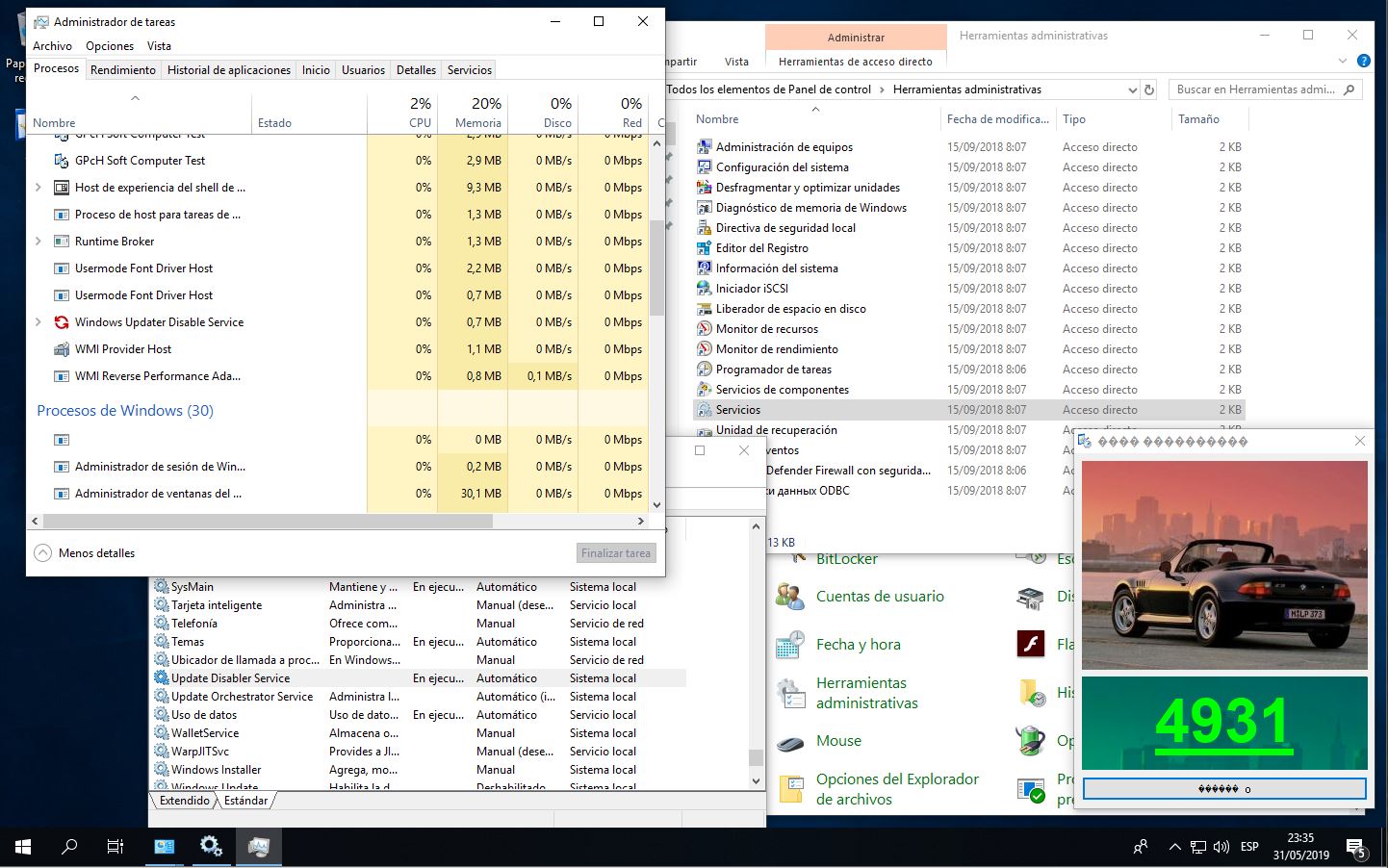This screenshot has height=868, width=1388.
Task: Switch to the Rendimiento tab
Action: tap(122, 70)
